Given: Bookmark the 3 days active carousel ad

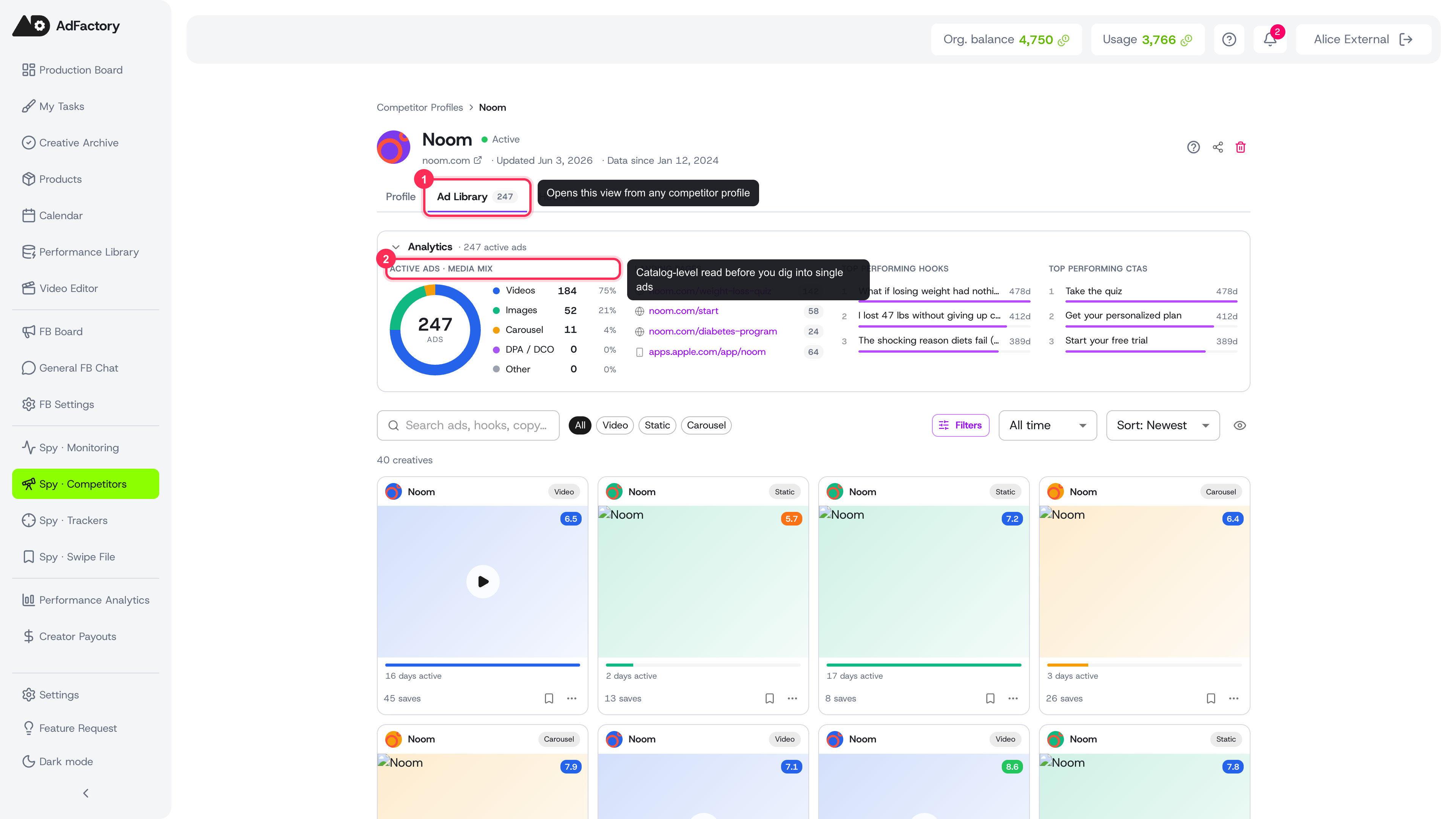Looking at the screenshot, I should coord(1211,698).
